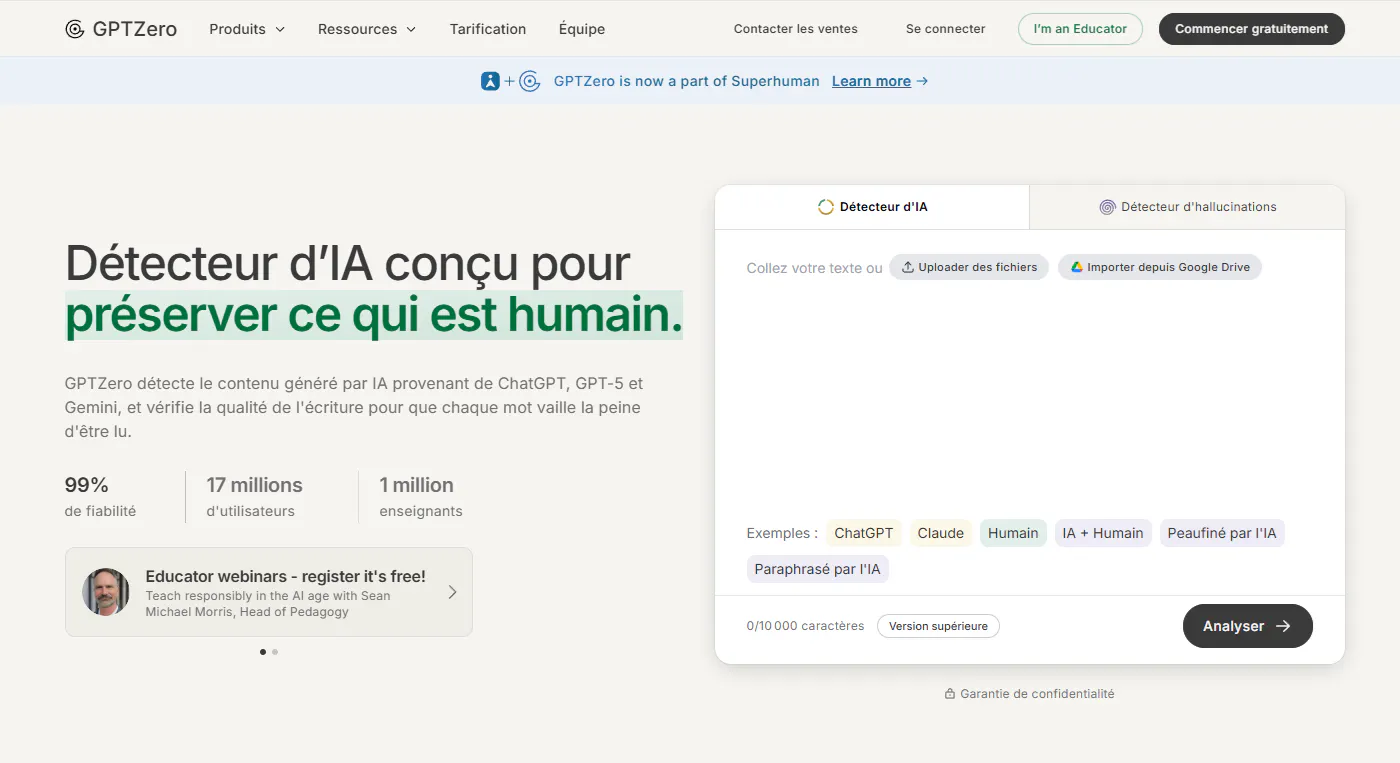
Task: Pick the Peaufiné par l'IA example
Action: 1222,533
